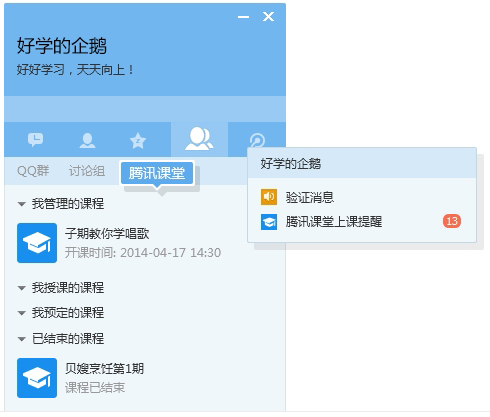Open the Qzone star icon tab
Viewport: 490px width, 417px height.
coord(138,140)
